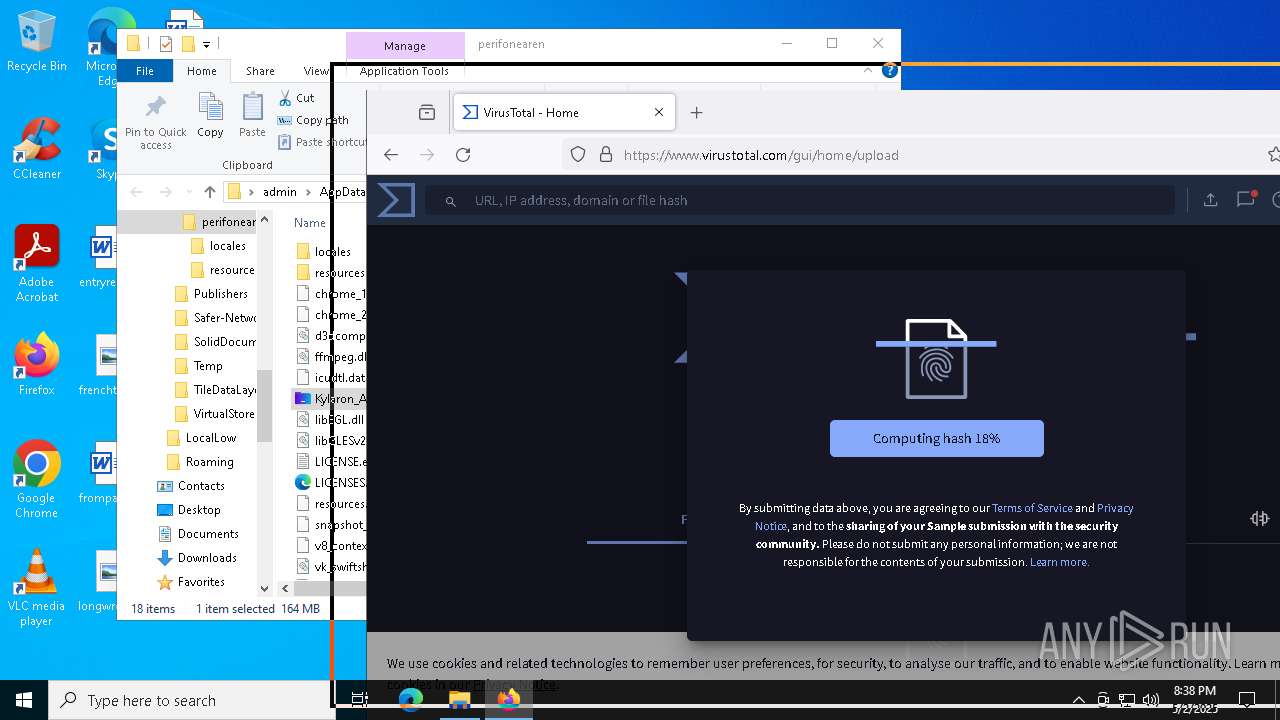This screenshot has width=1280, height=720.
Task: Select Temp folder in navigation tree
Action: tap(208, 366)
